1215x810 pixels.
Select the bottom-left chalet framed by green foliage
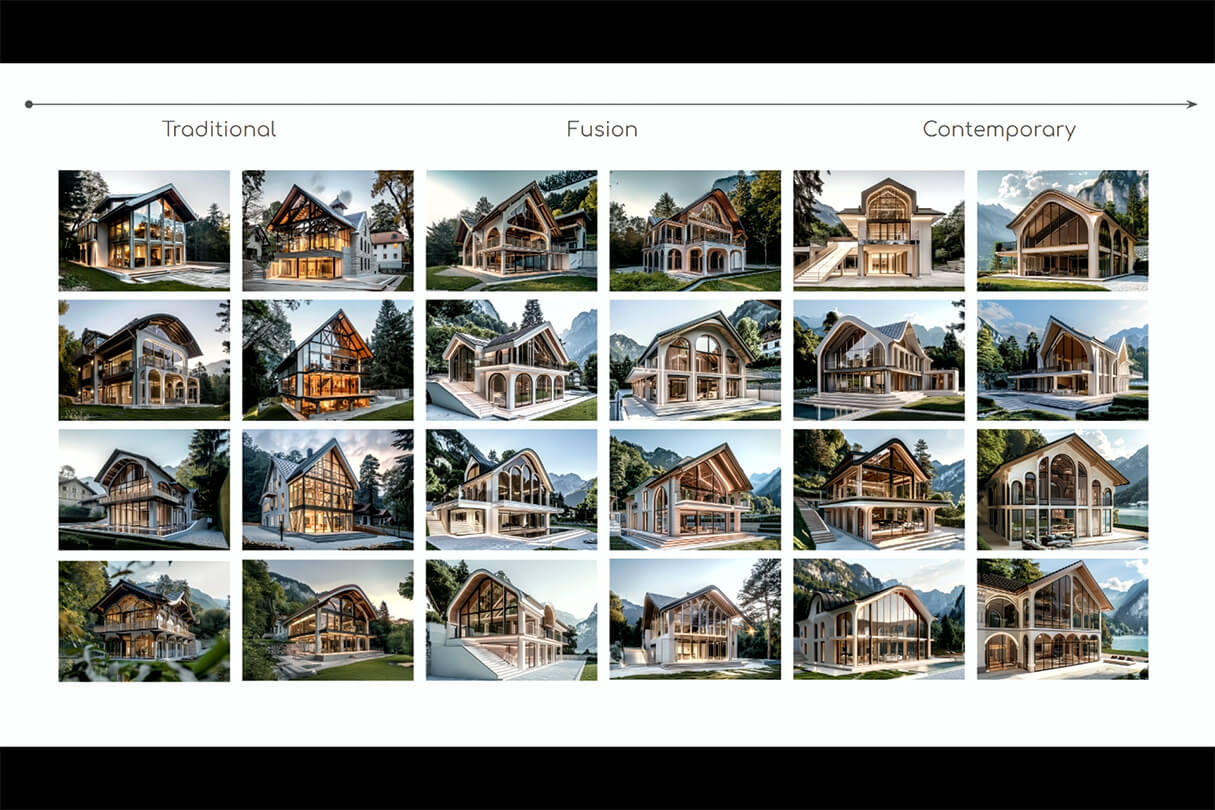coord(144,620)
